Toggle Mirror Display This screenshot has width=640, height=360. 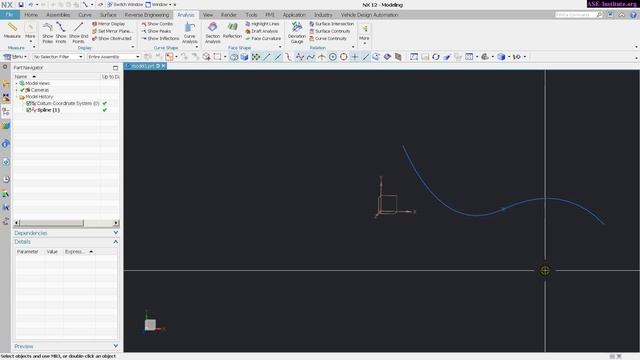click(x=109, y=24)
